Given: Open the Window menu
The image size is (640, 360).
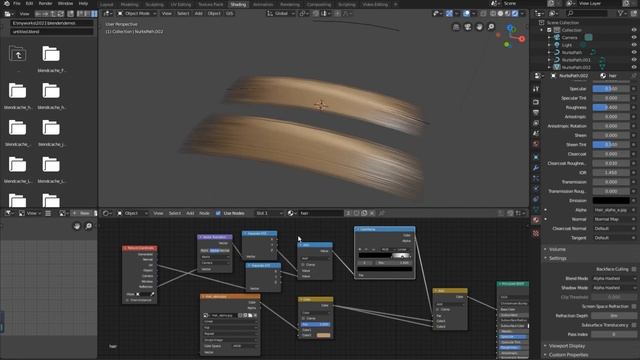Looking at the screenshot, I should (x=65, y=3).
